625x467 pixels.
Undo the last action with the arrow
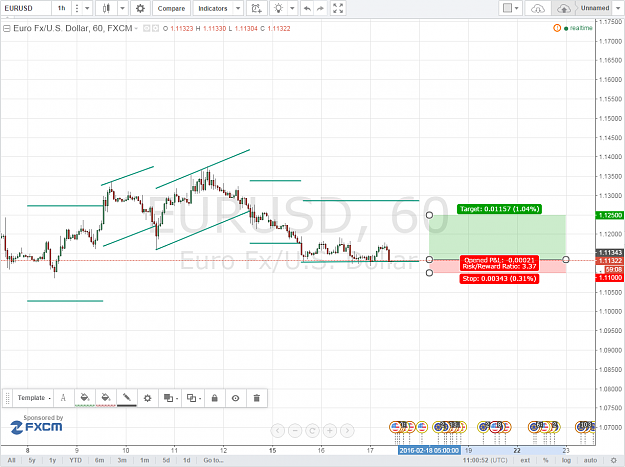pos(307,8)
